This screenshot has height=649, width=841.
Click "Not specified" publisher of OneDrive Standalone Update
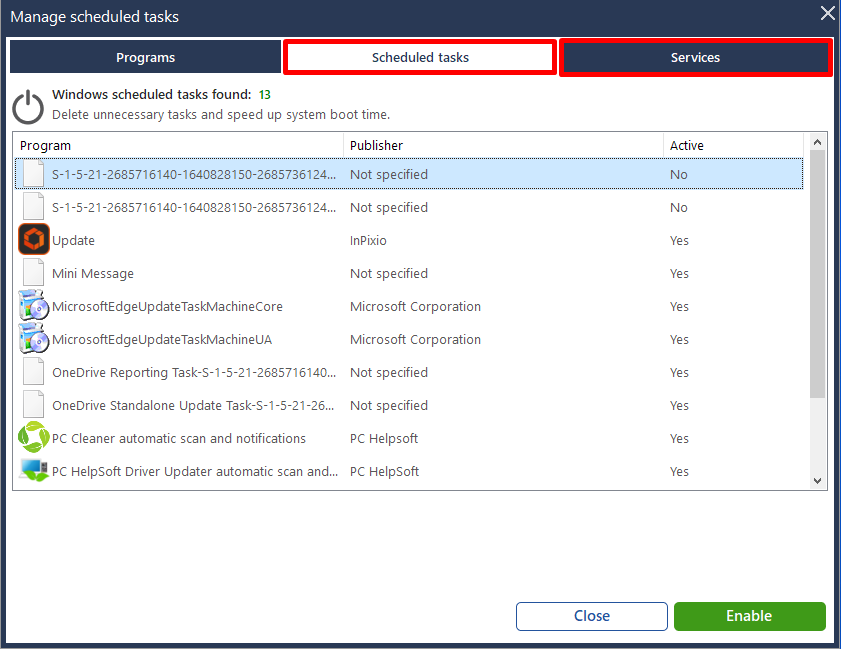(x=389, y=405)
